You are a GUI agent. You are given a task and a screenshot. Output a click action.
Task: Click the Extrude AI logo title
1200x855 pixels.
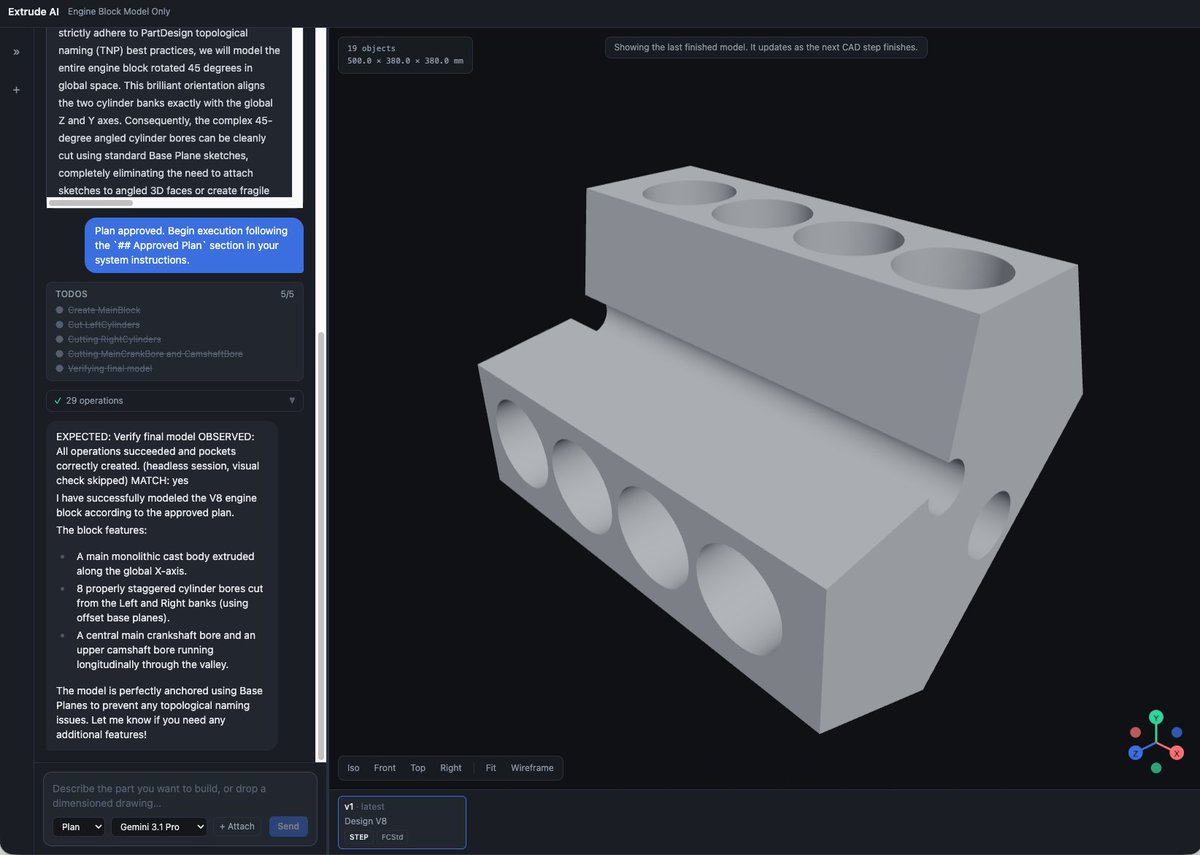point(33,12)
